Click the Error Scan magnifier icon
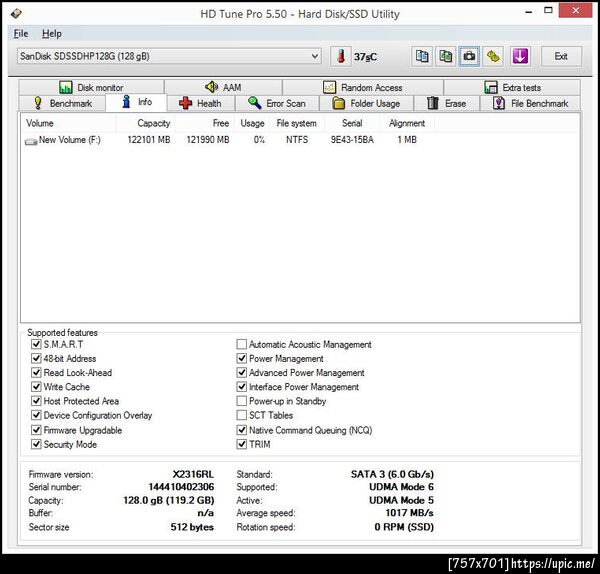The height and width of the screenshot is (574, 600). click(254, 103)
